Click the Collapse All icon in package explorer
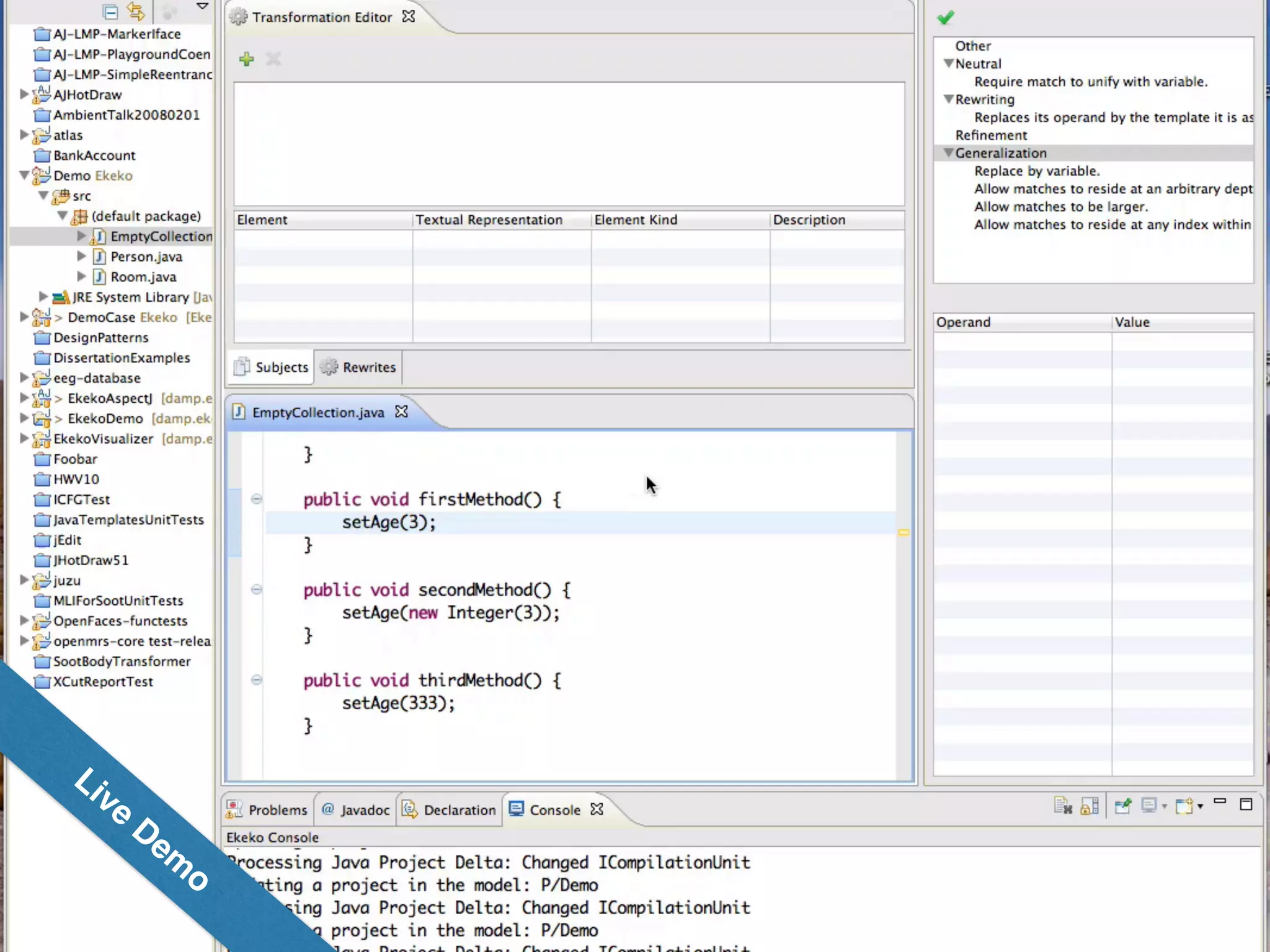Image resolution: width=1270 pixels, height=952 pixels. point(110,12)
